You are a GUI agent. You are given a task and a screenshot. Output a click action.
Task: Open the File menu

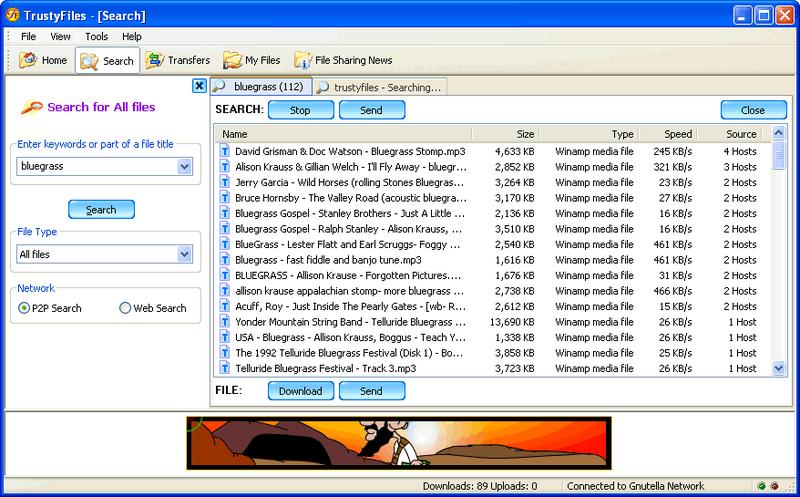coord(29,36)
